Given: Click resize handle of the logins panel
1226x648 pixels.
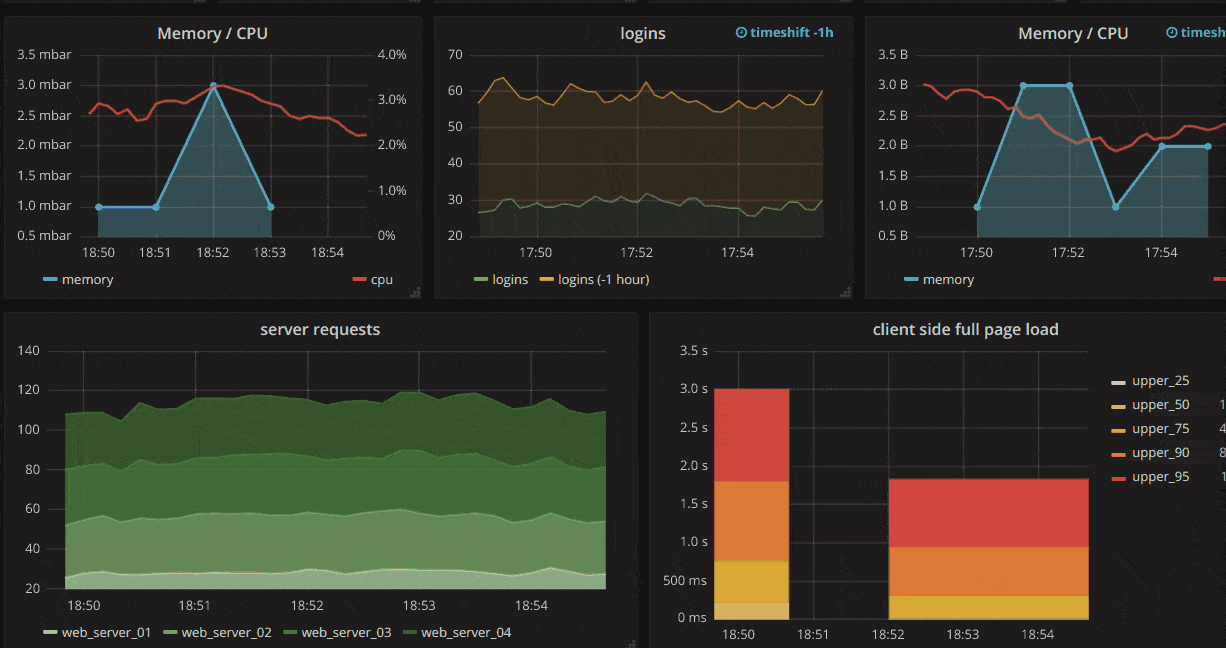Looking at the screenshot, I should [x=846, y=292].
